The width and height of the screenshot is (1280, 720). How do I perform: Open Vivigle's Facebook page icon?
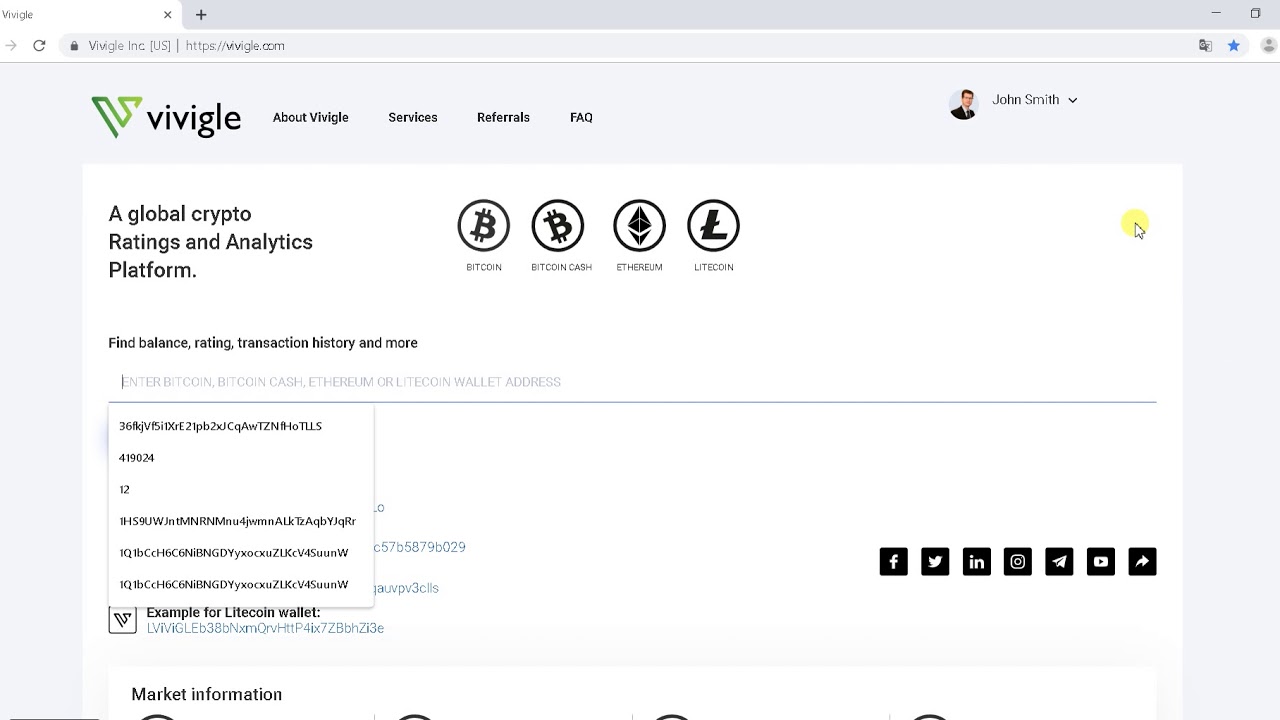pos(894,562)
